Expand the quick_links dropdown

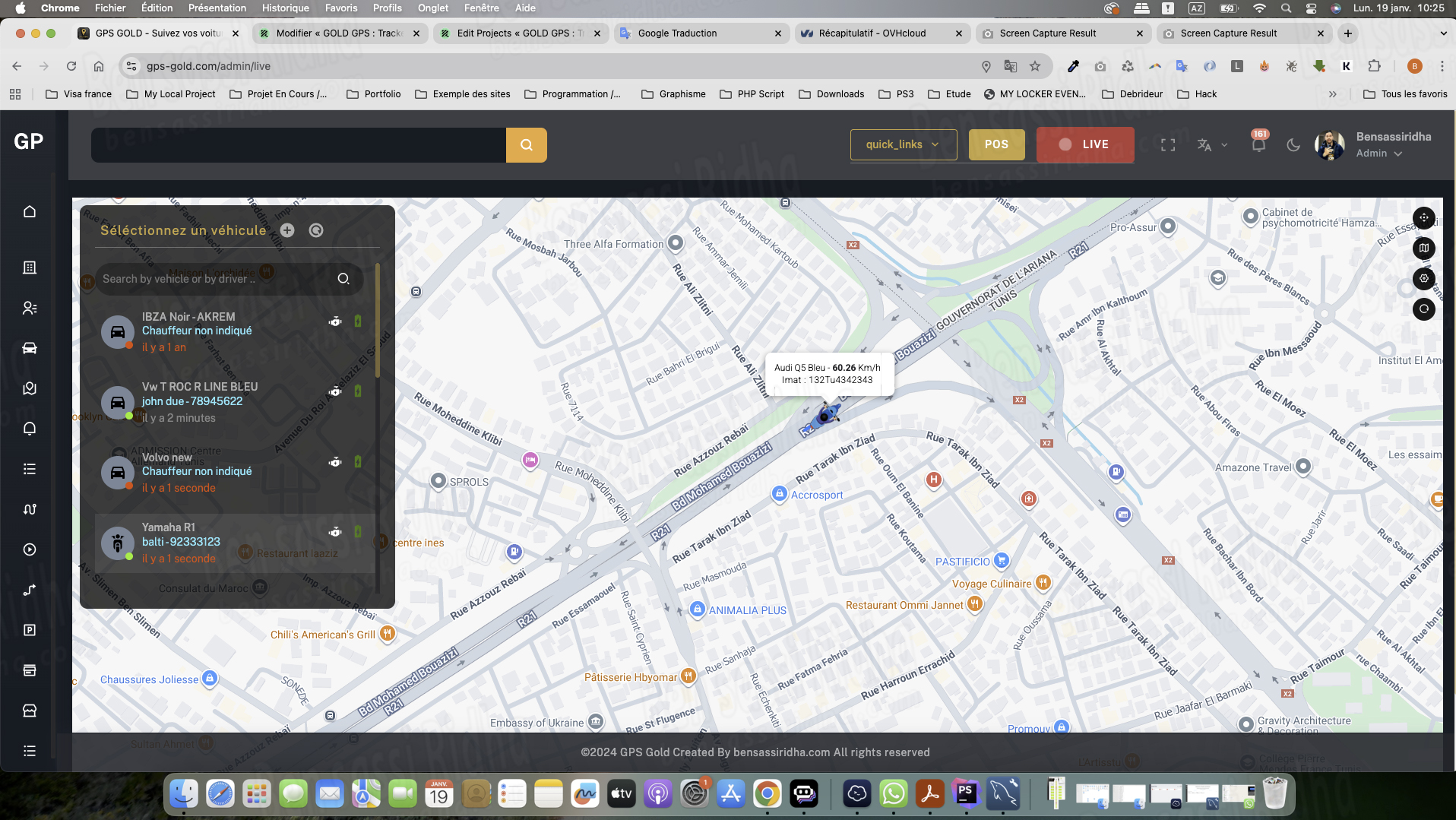pos(903,144)
